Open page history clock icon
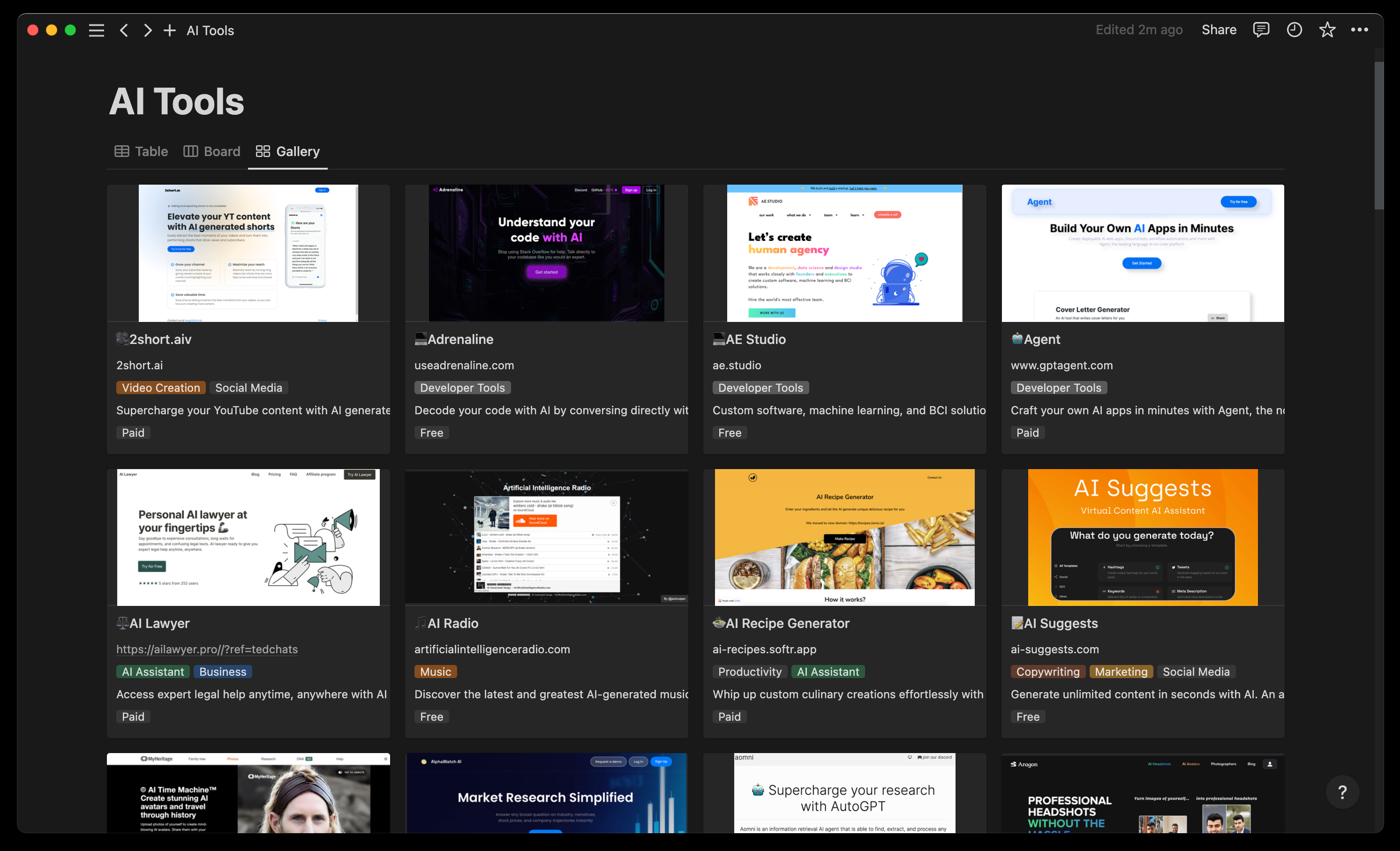 [x=1294, y=30]
